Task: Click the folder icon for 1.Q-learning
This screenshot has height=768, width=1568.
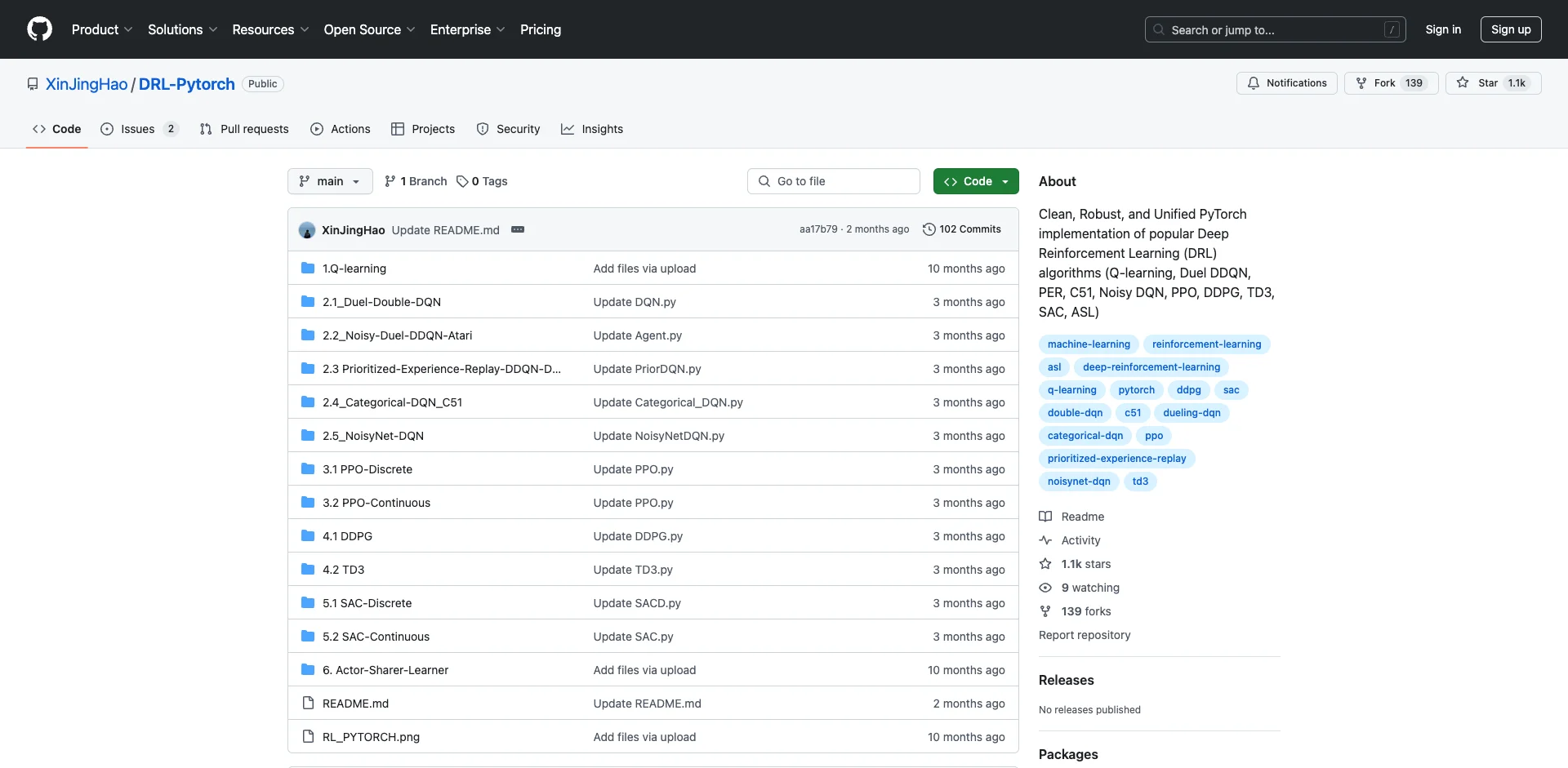Action: pos(308,269)
